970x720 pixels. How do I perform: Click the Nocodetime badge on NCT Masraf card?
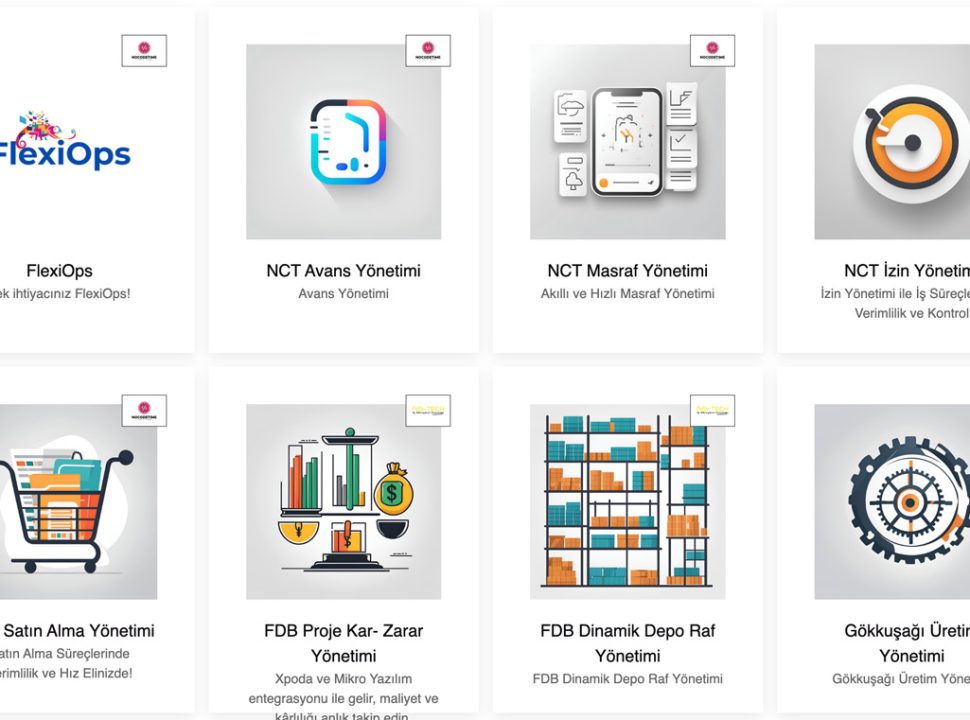712,51
